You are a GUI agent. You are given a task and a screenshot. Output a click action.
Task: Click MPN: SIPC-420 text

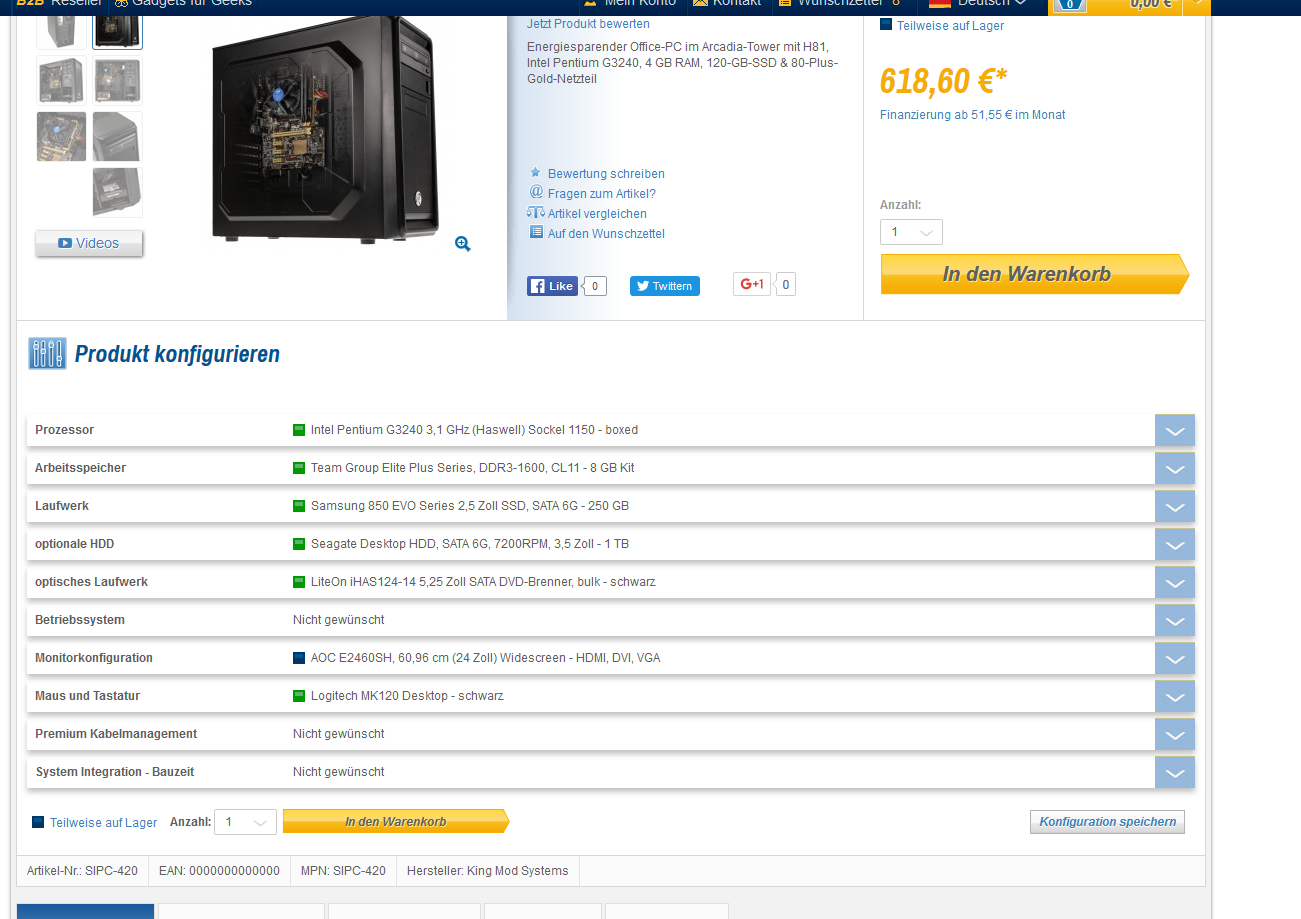(x=343, y=871)
